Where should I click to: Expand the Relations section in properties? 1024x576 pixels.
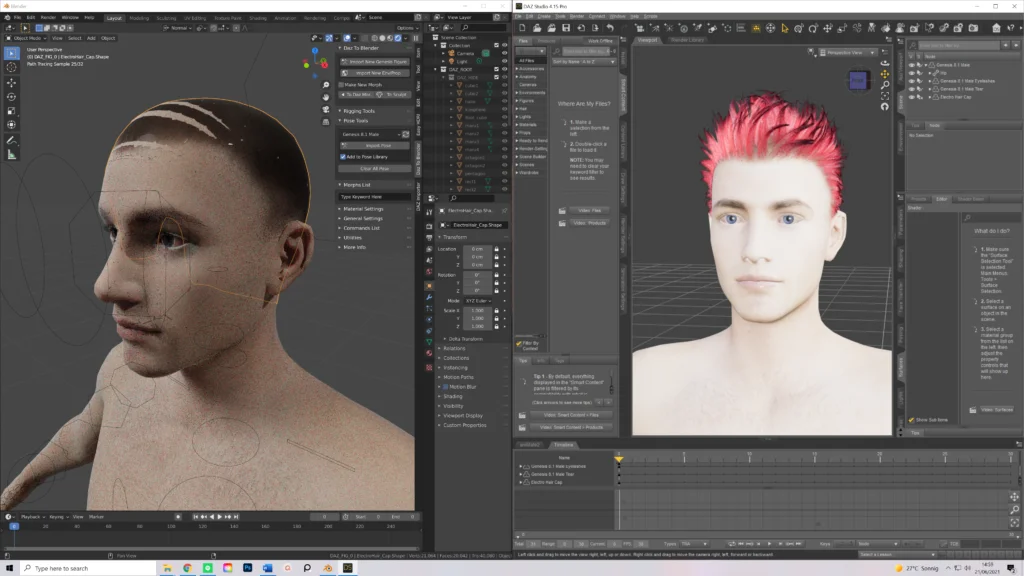[x=454, y=349]
